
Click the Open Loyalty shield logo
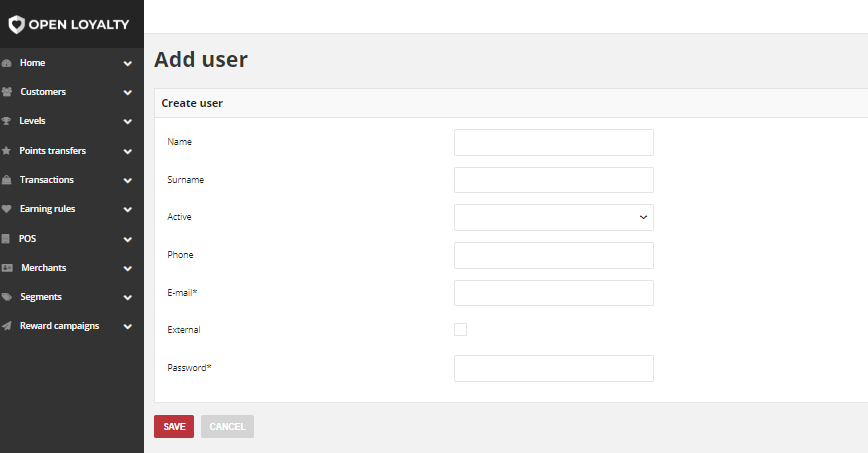[x=17, y=24]
